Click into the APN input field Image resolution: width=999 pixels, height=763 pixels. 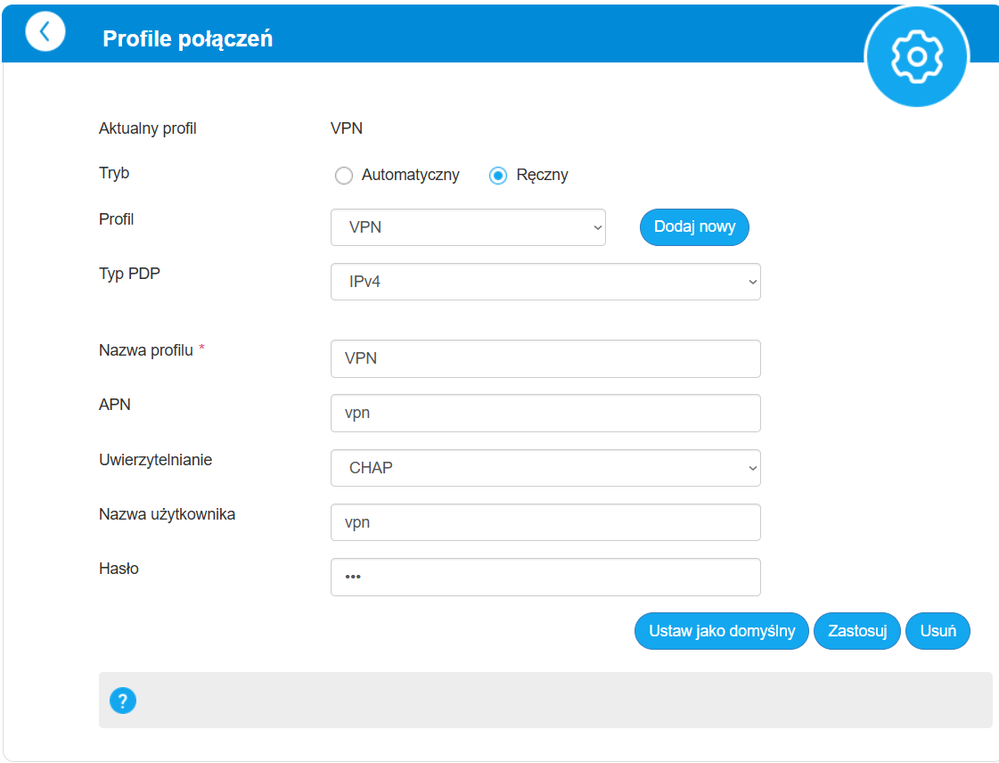pos(545,413)
